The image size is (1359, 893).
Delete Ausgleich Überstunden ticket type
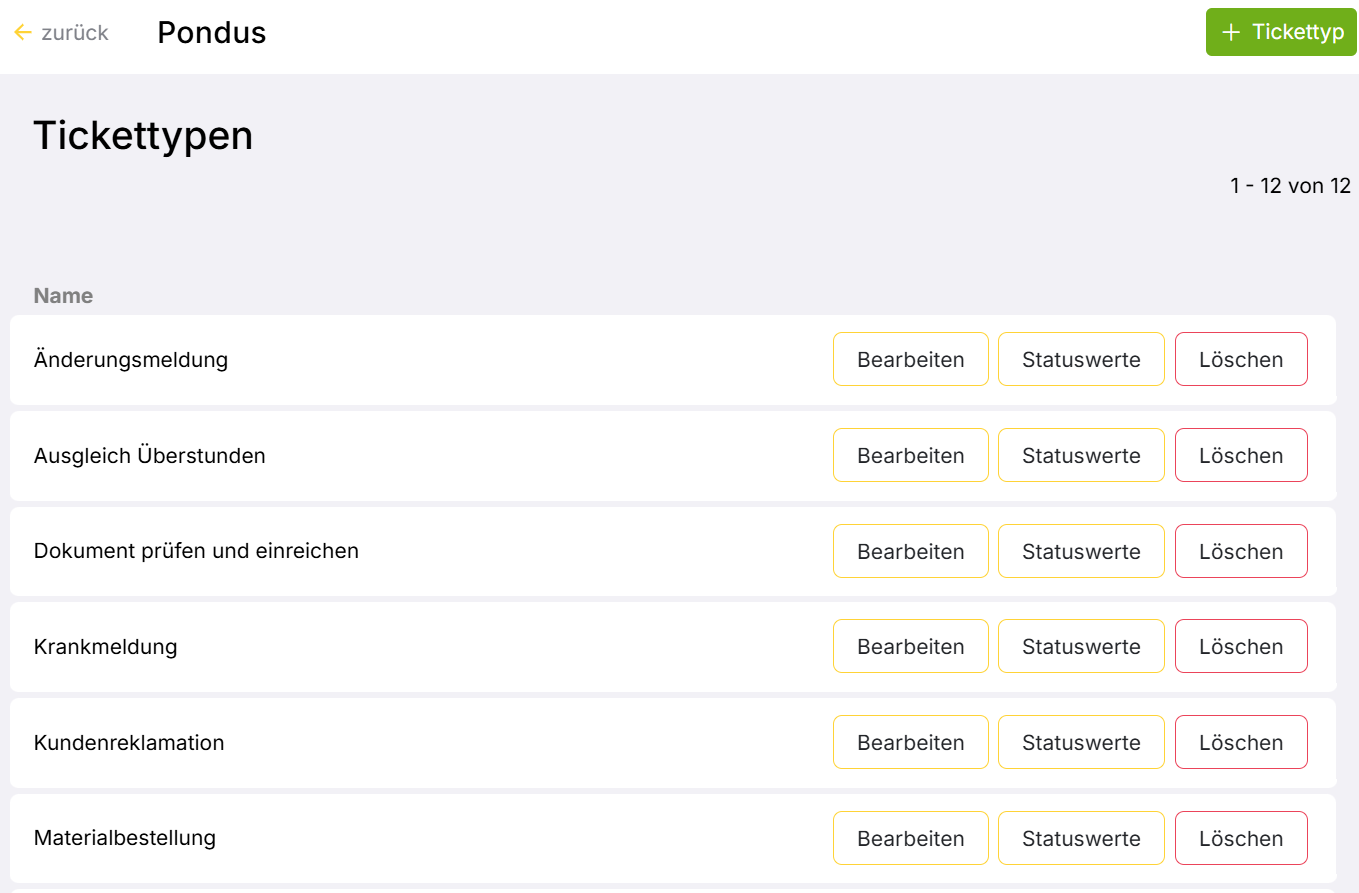[x=1240, y=455]
